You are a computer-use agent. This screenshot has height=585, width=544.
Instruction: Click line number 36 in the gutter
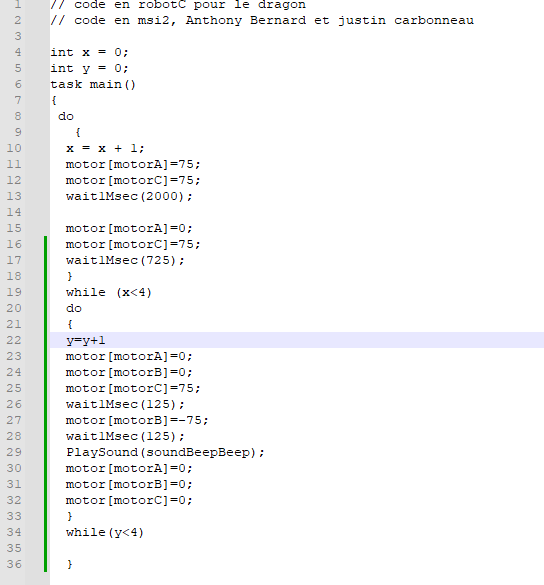click(x=14, y=564)
